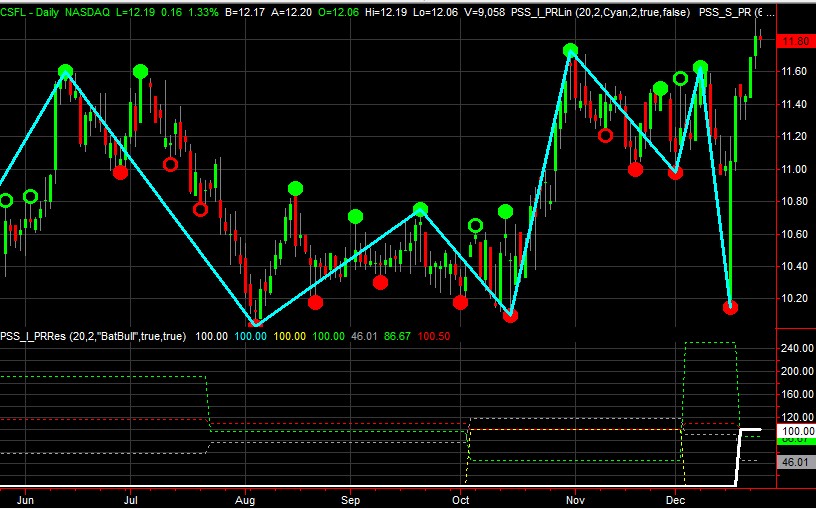Click the red pivot marker at the December 1 low
This screenshot has height=509, width=816.
click(675, 173)
